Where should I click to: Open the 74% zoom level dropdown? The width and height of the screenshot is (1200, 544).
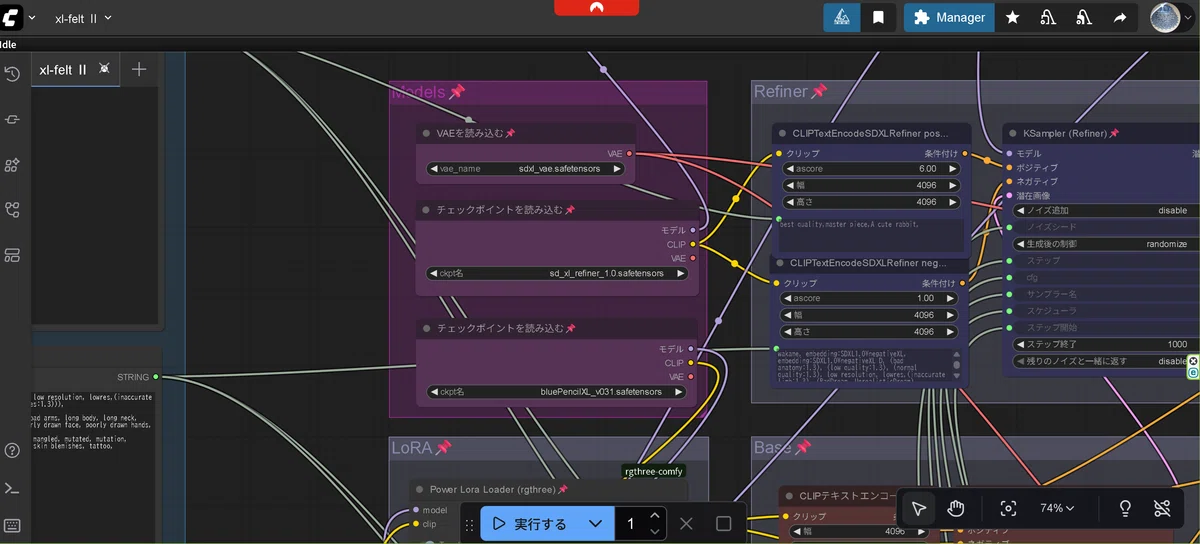pyautogui.click(x=1057, y=508)
